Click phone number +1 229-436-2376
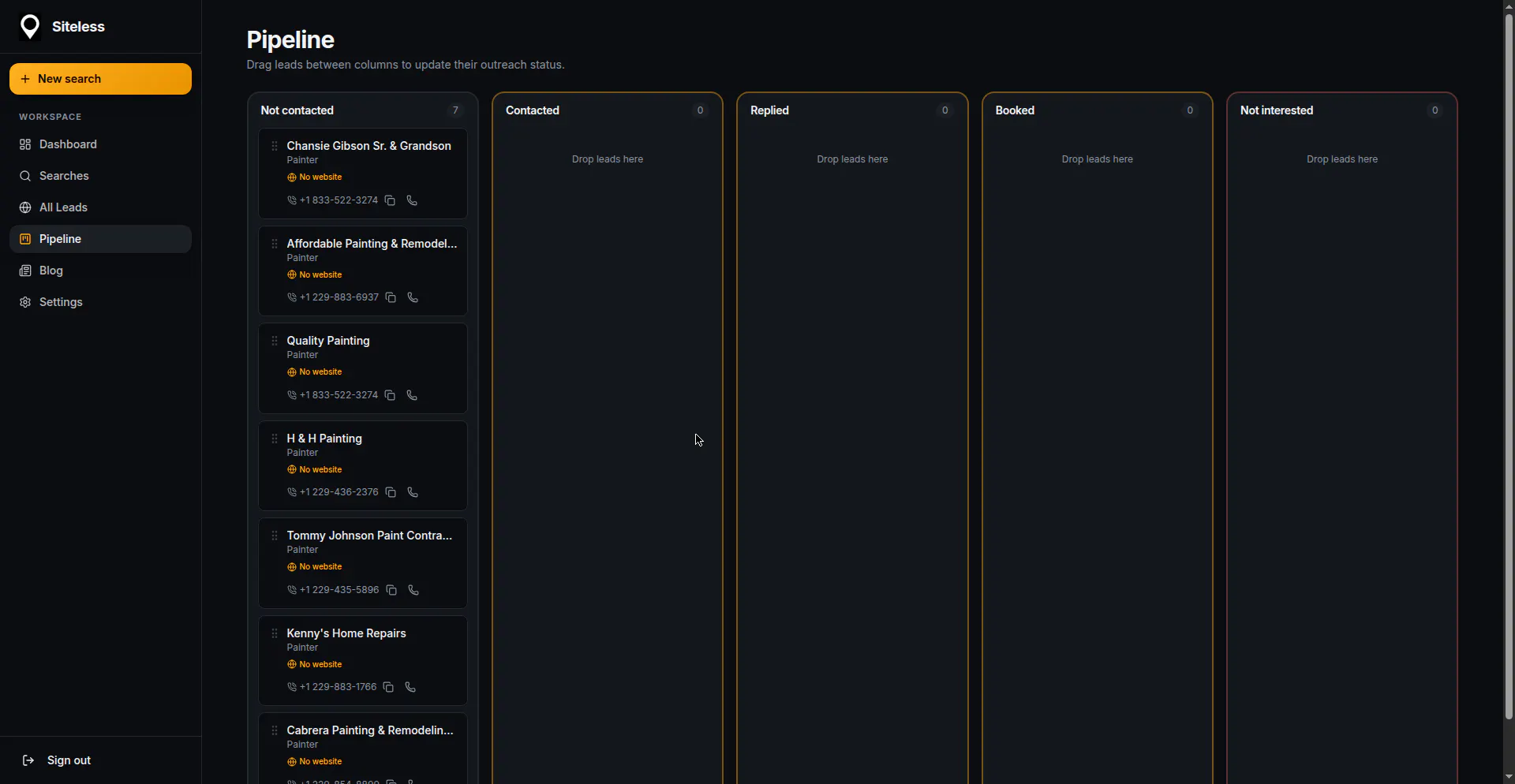1515x784 pixels. point(339,492)
